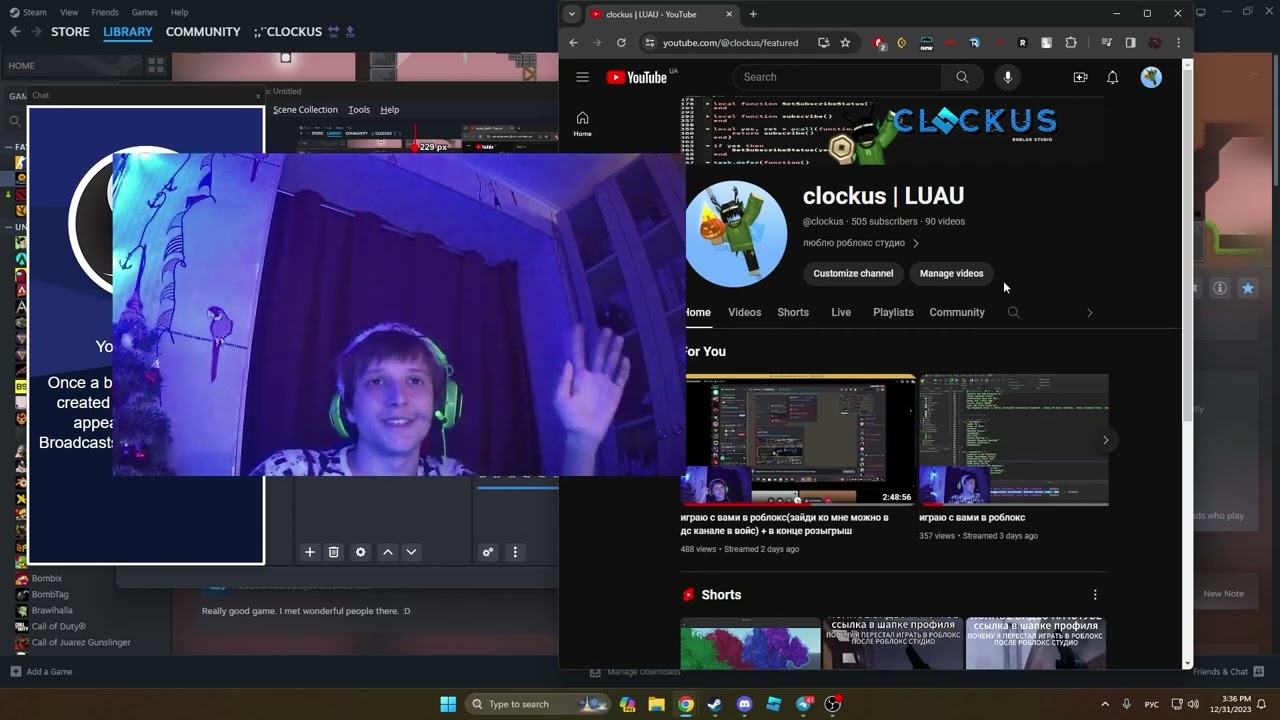Switch to the Playlists channel tab
This screenshot has width=1280, height=720.
[893, 312]
